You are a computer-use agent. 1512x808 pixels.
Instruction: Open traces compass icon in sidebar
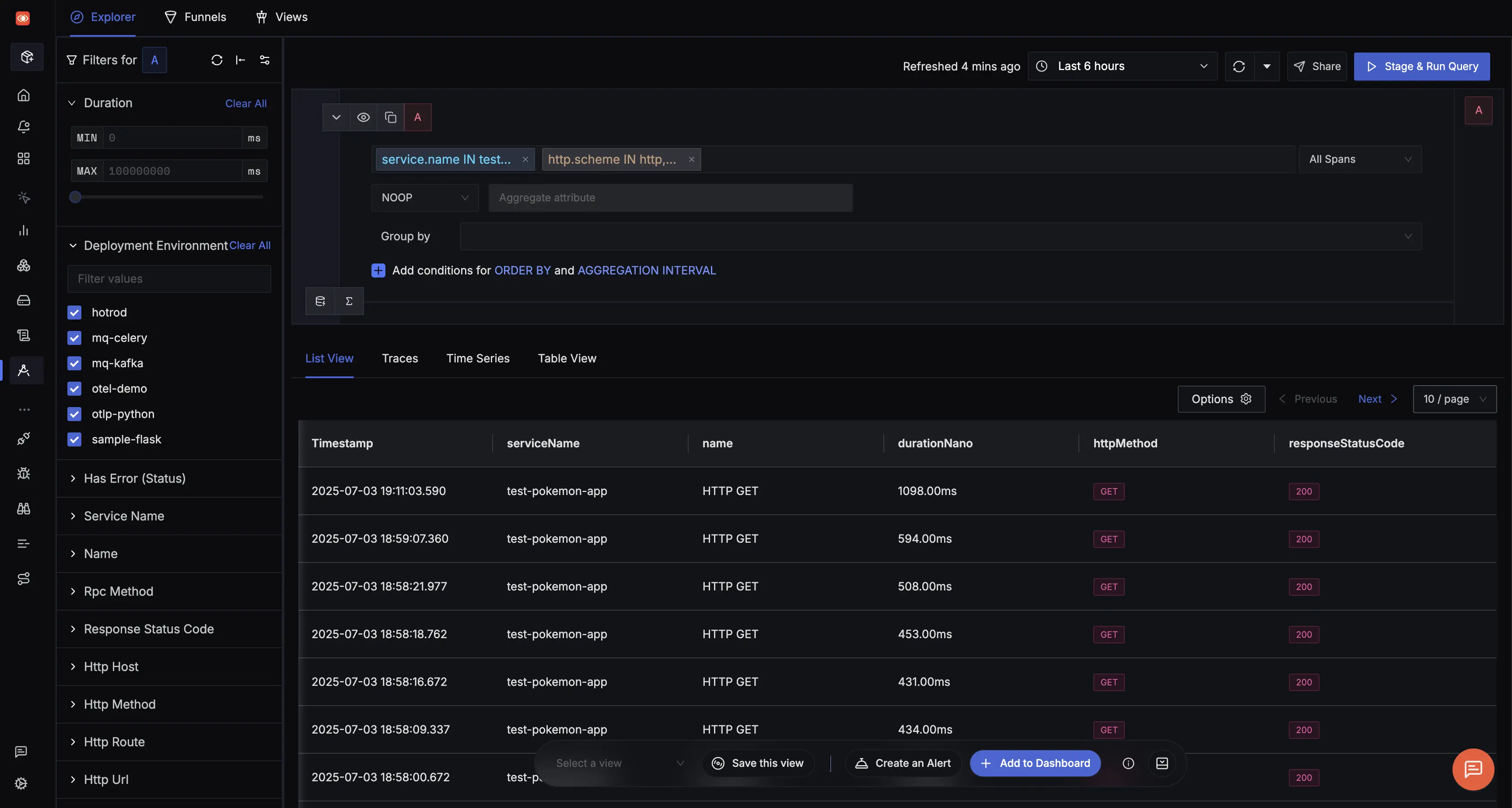[24, 371]
